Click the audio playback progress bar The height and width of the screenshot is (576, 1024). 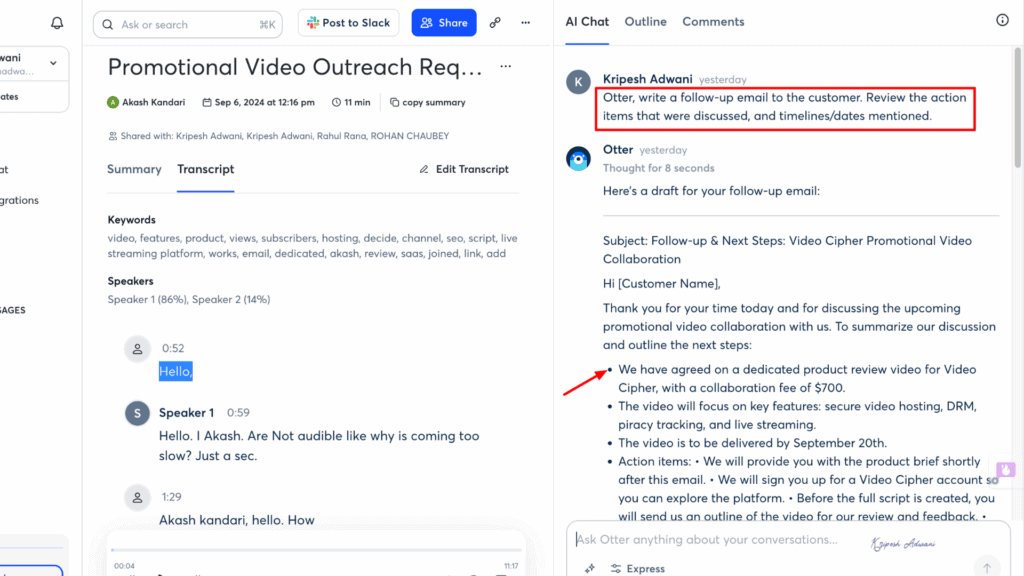[x=316, y=550]
